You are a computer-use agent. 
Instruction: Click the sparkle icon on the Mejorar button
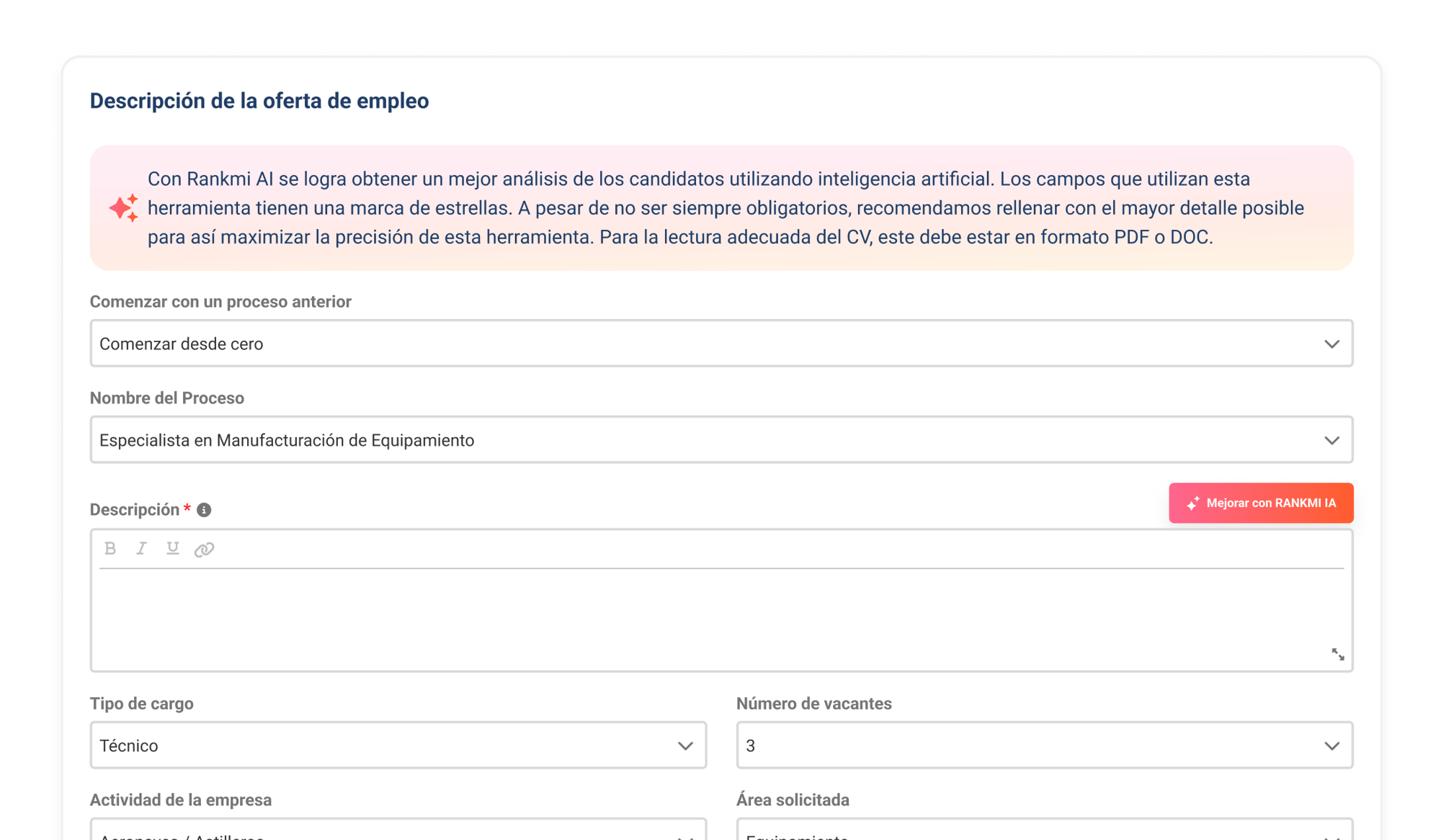(1193, 504)
